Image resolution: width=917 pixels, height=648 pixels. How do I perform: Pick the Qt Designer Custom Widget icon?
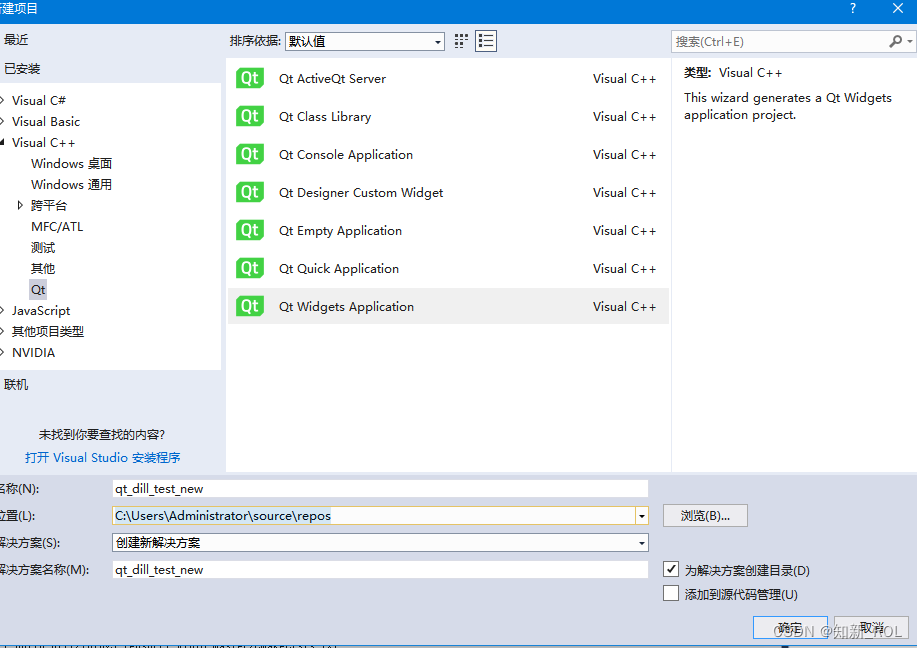tap(249, 192)
